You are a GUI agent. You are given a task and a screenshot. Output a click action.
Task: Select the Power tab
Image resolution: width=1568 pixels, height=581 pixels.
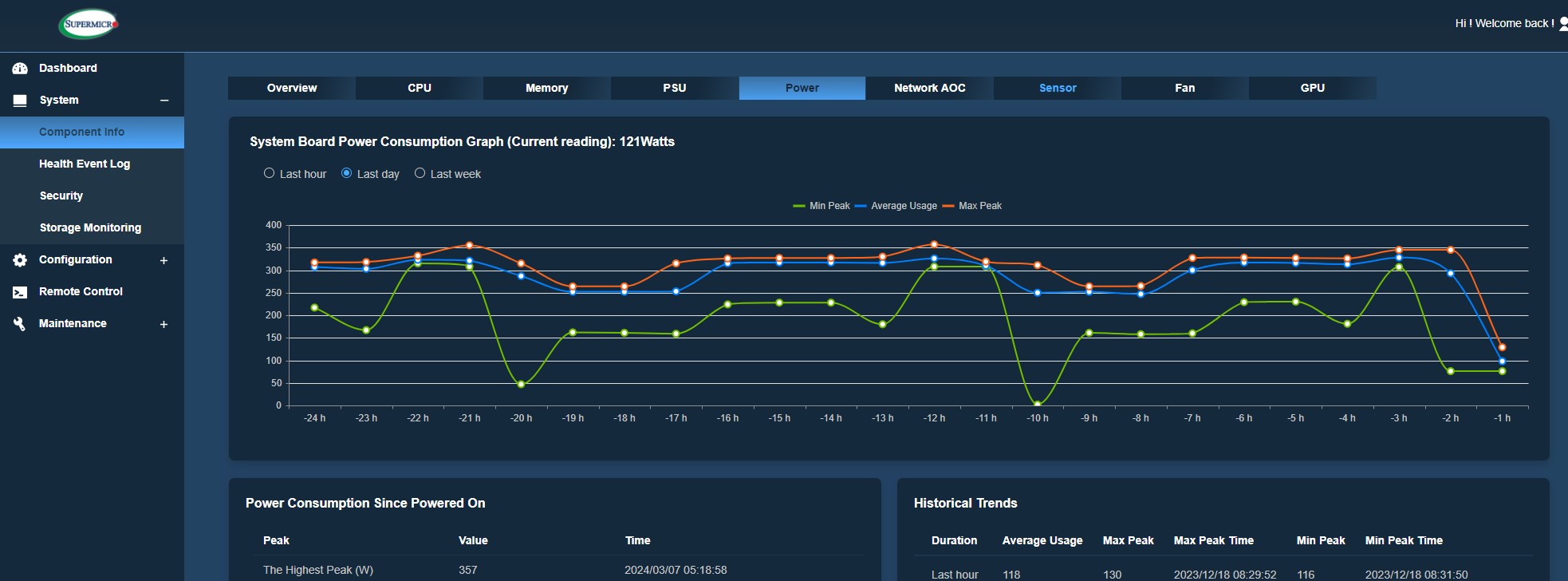(x=802, y=88)
